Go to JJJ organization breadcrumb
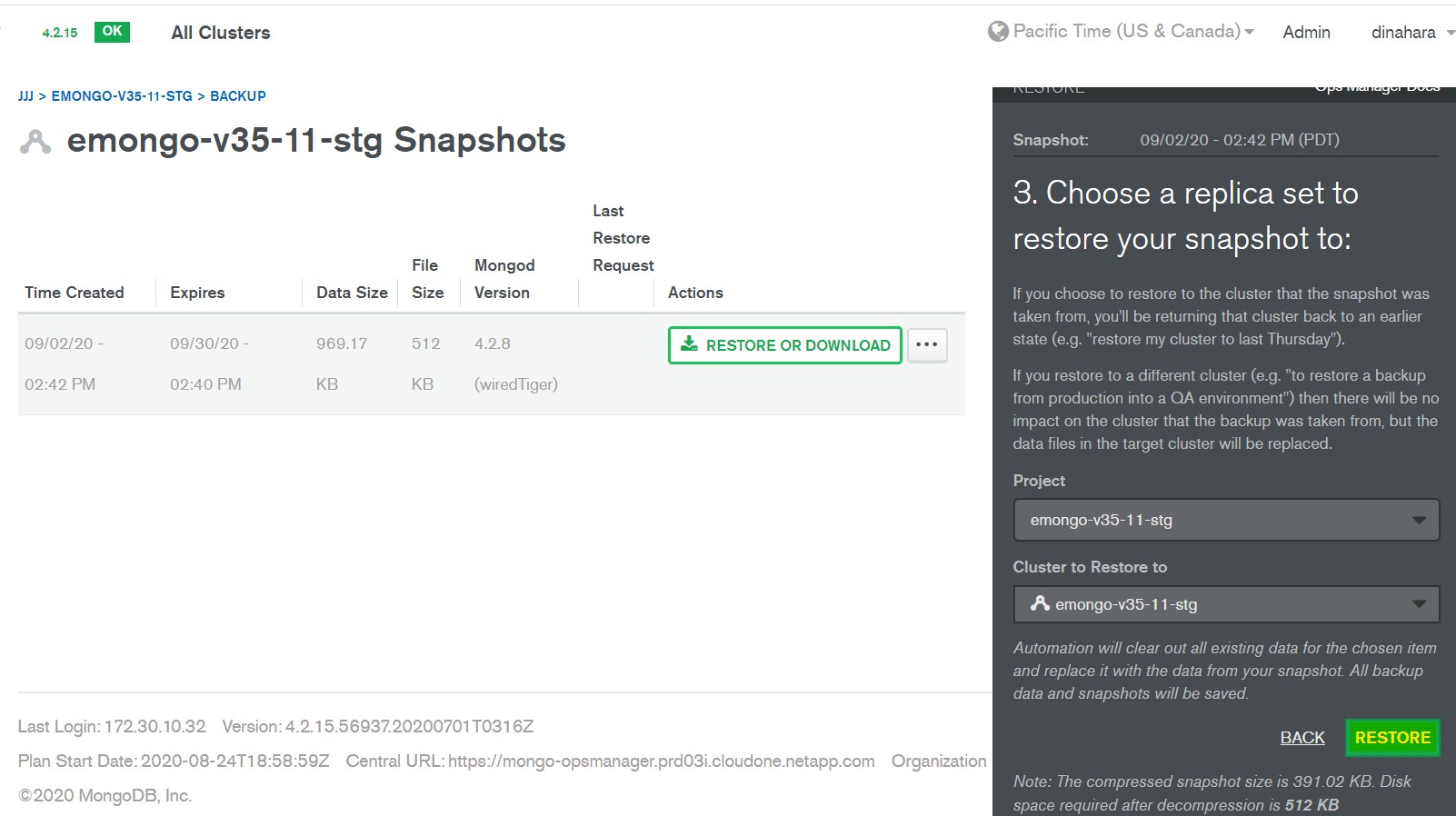The image size is (1456, 816). [25, 96]
